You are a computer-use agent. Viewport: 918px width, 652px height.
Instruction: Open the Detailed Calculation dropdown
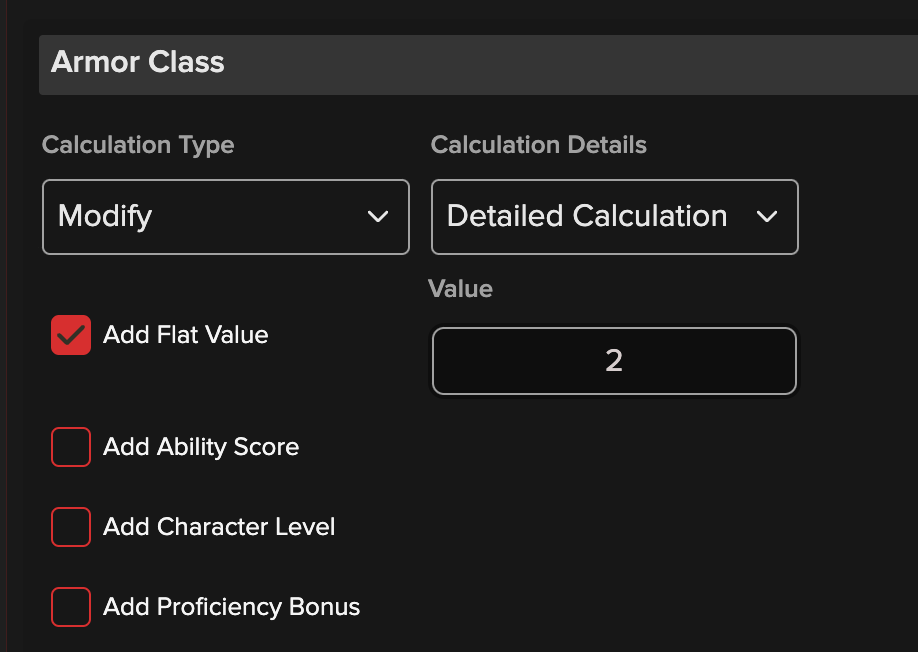tap(614, 216)
